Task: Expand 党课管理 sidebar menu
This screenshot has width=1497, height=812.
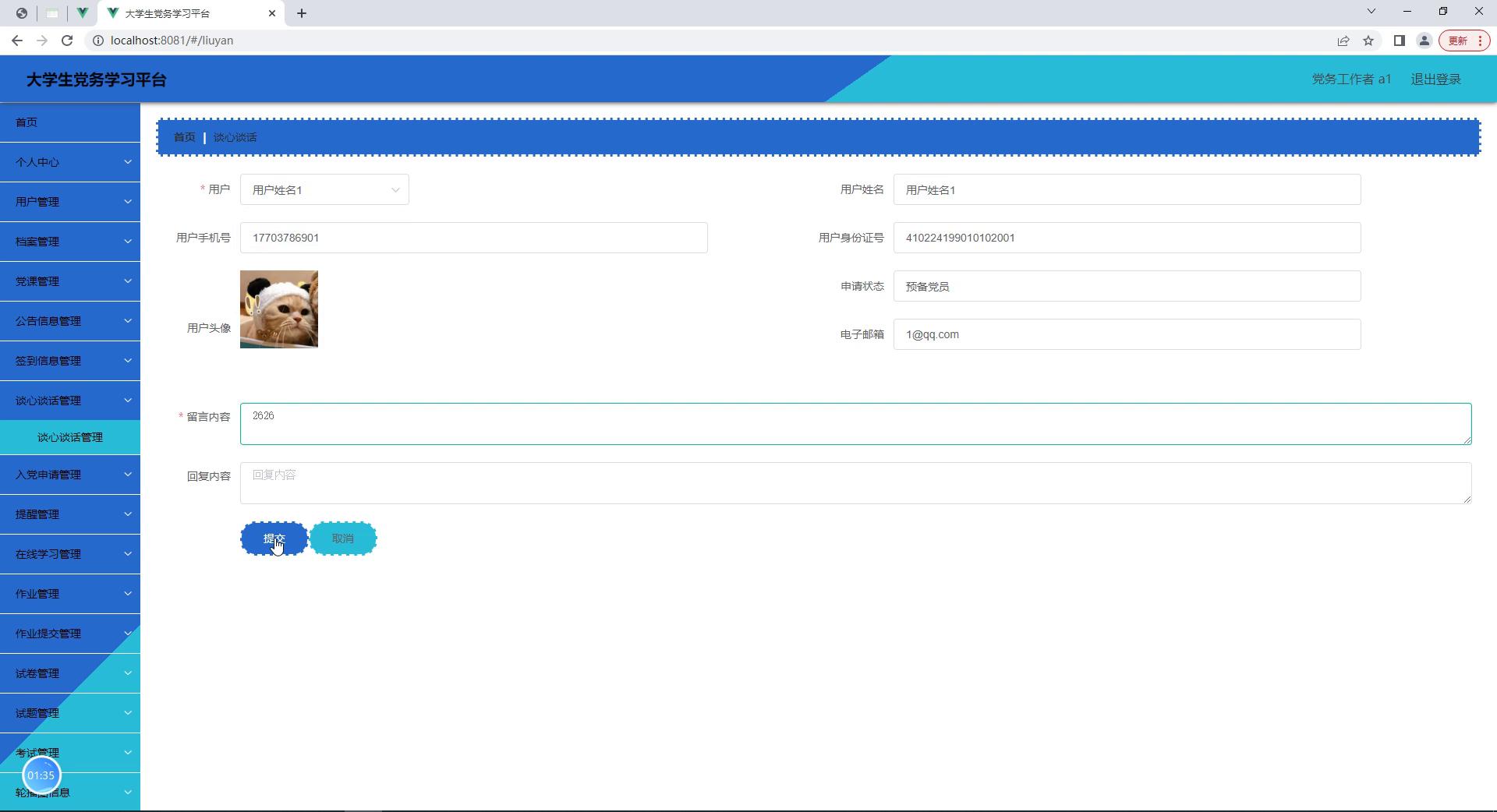Action: (x=70, y=281)
